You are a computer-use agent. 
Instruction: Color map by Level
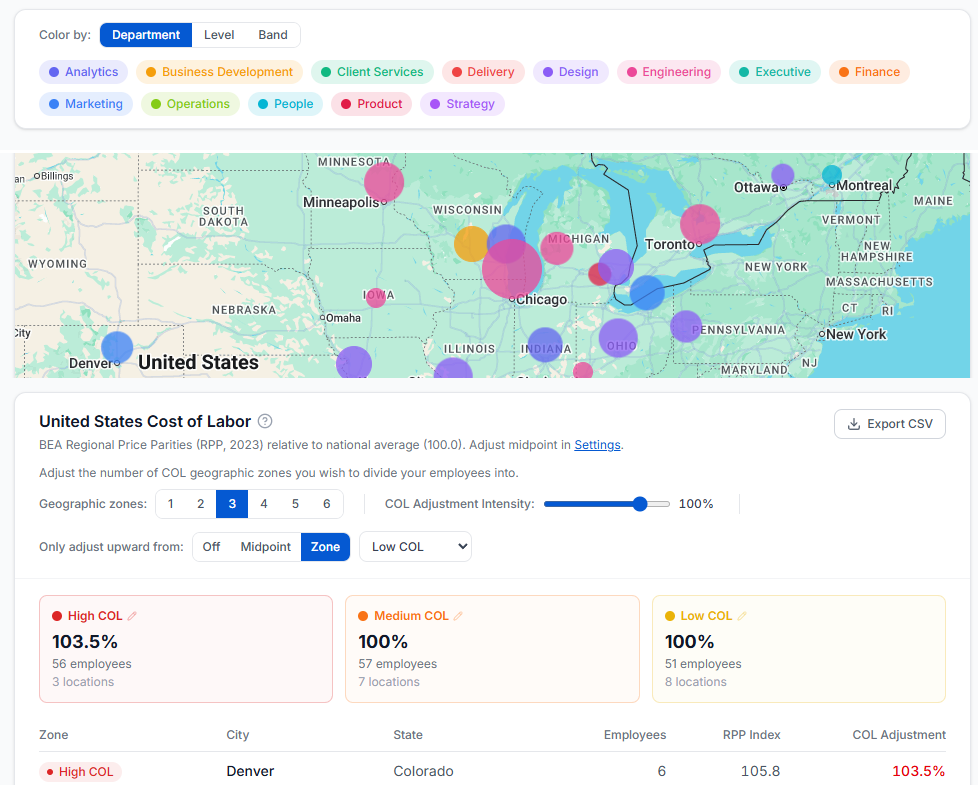coord(219,35)
